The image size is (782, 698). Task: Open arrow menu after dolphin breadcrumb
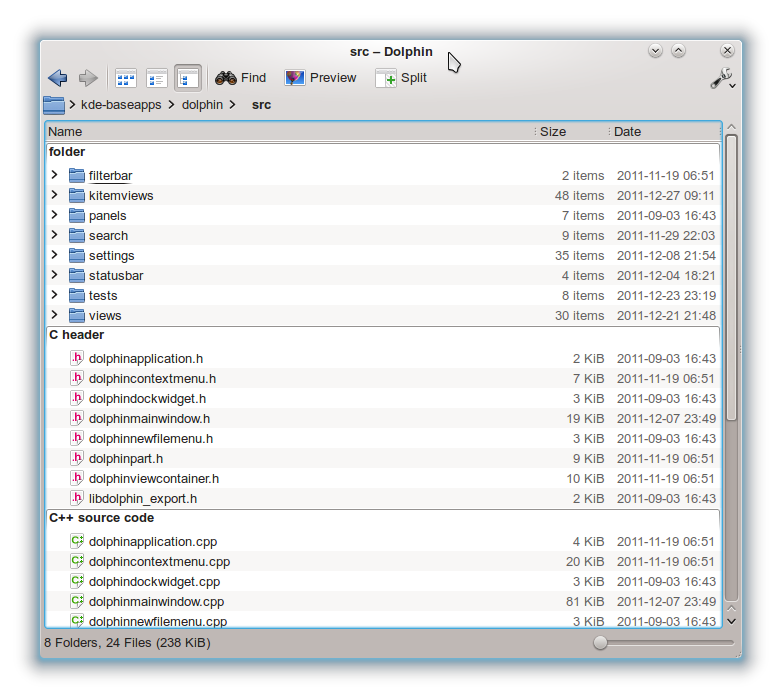click(x=232, y=105)
